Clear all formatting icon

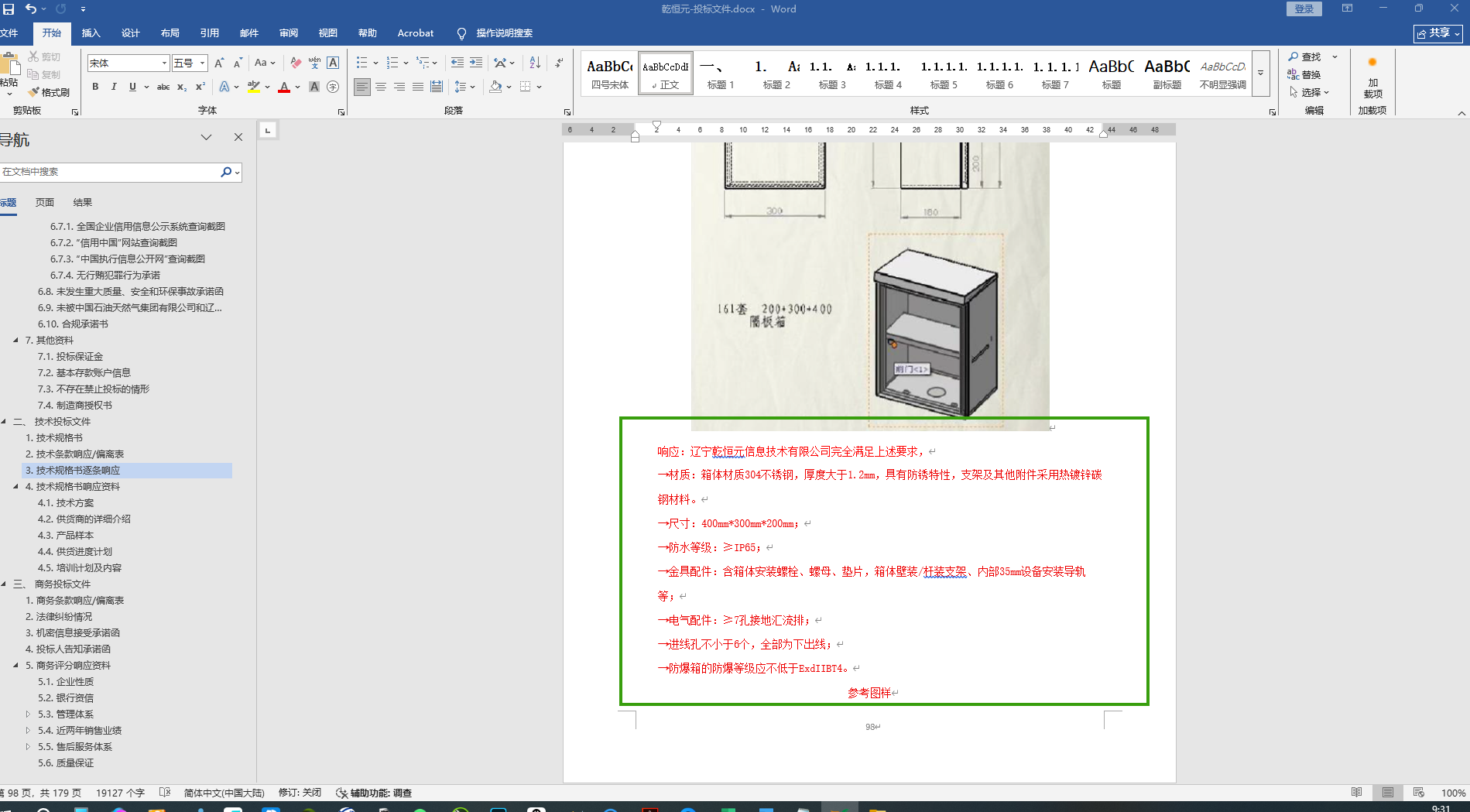296,63
